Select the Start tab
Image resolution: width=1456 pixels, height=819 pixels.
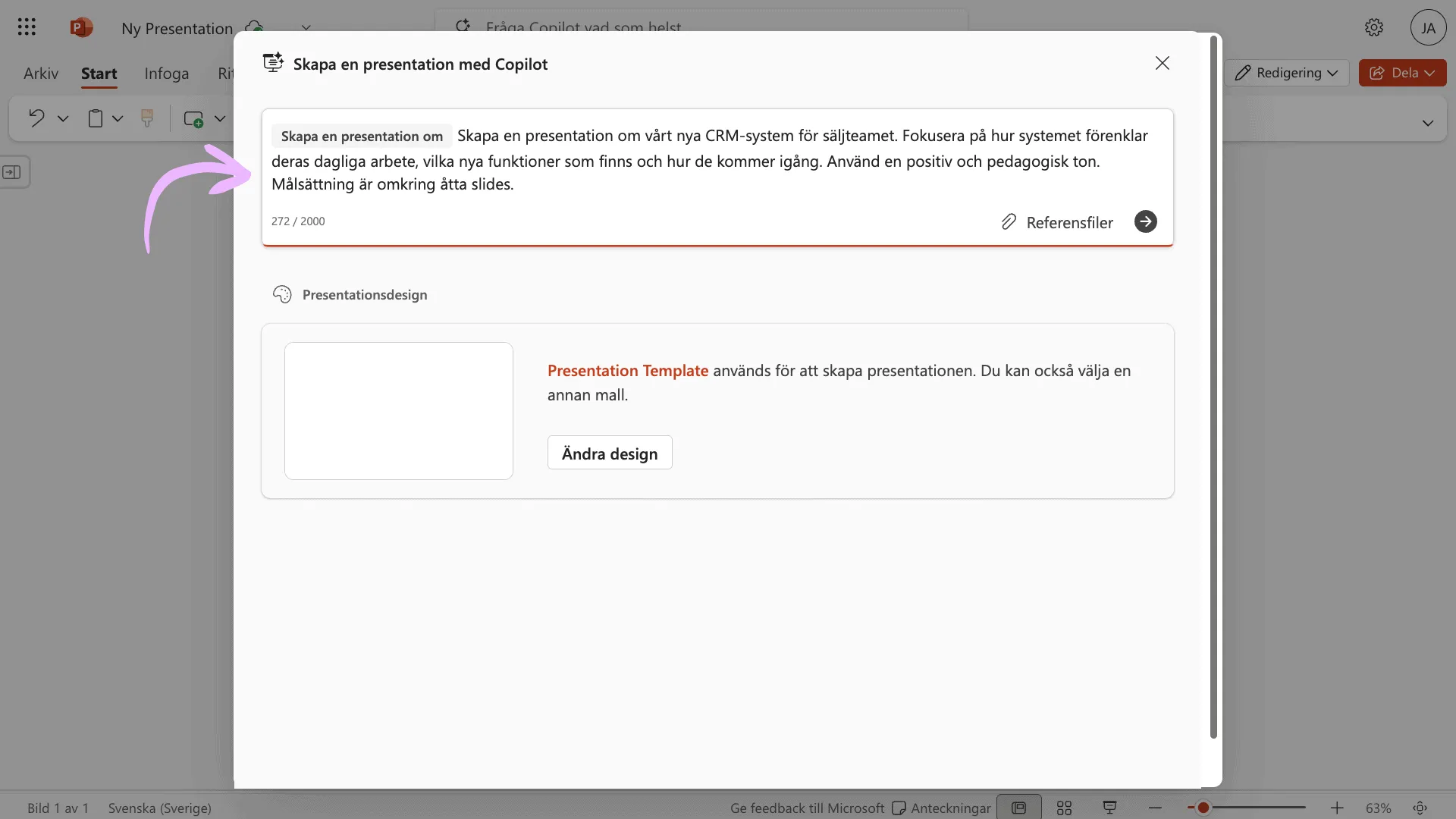click(x=99, y=74)
